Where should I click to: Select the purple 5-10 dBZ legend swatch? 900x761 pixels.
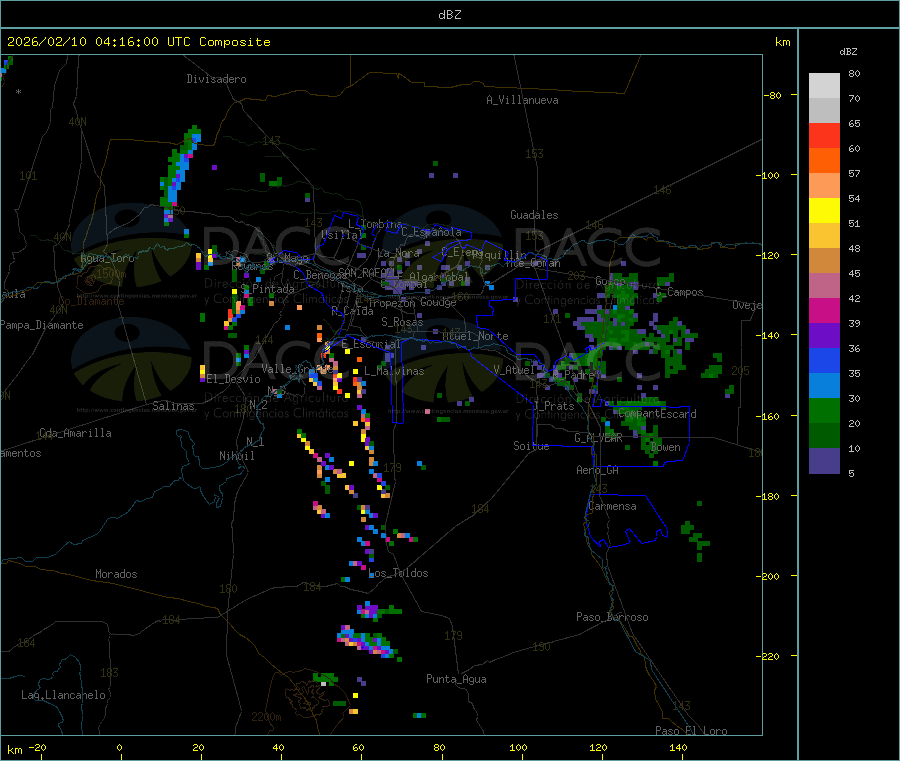coord(824,460)
